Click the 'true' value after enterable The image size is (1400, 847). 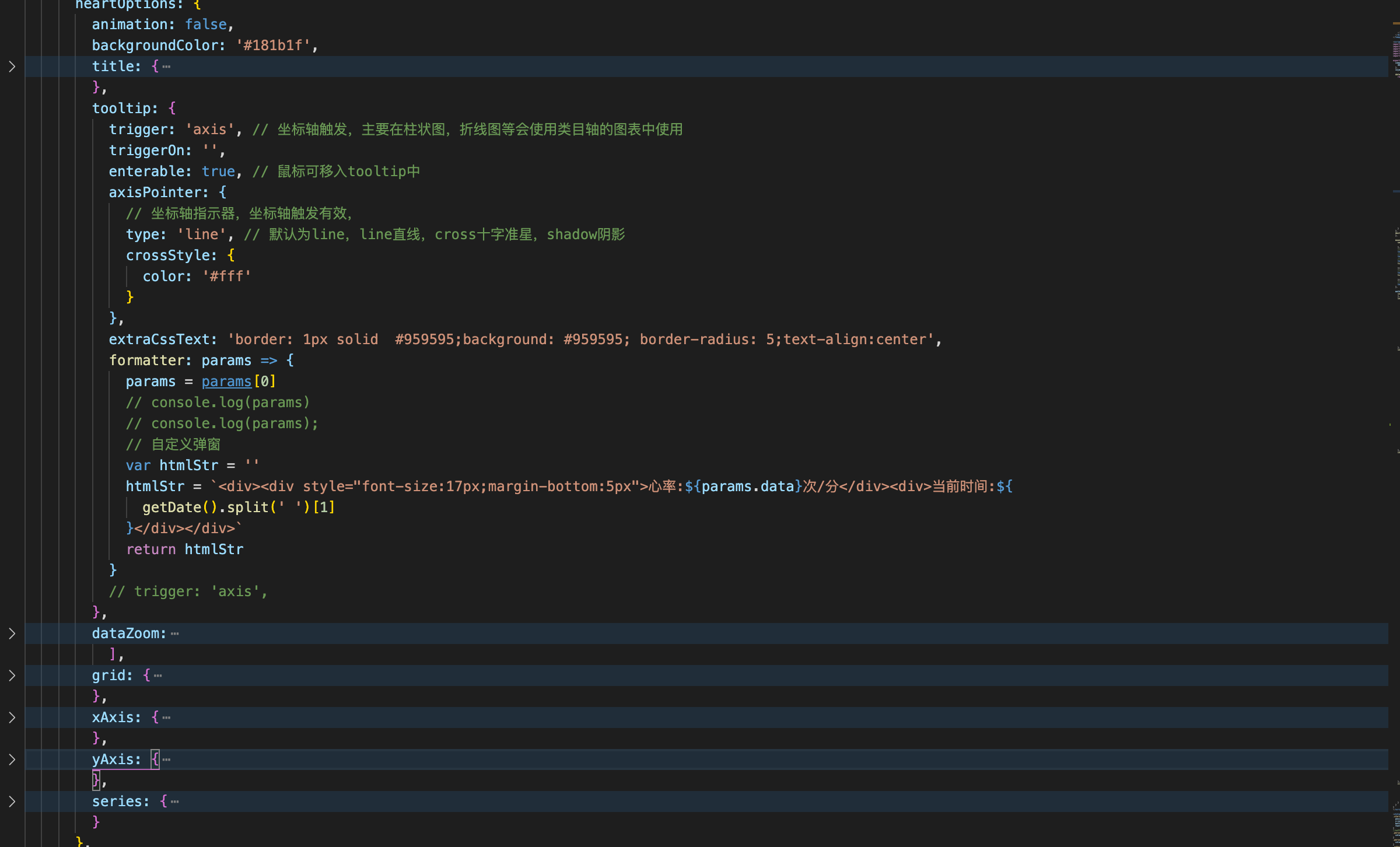pyautogui.click(x=218, y=171)
